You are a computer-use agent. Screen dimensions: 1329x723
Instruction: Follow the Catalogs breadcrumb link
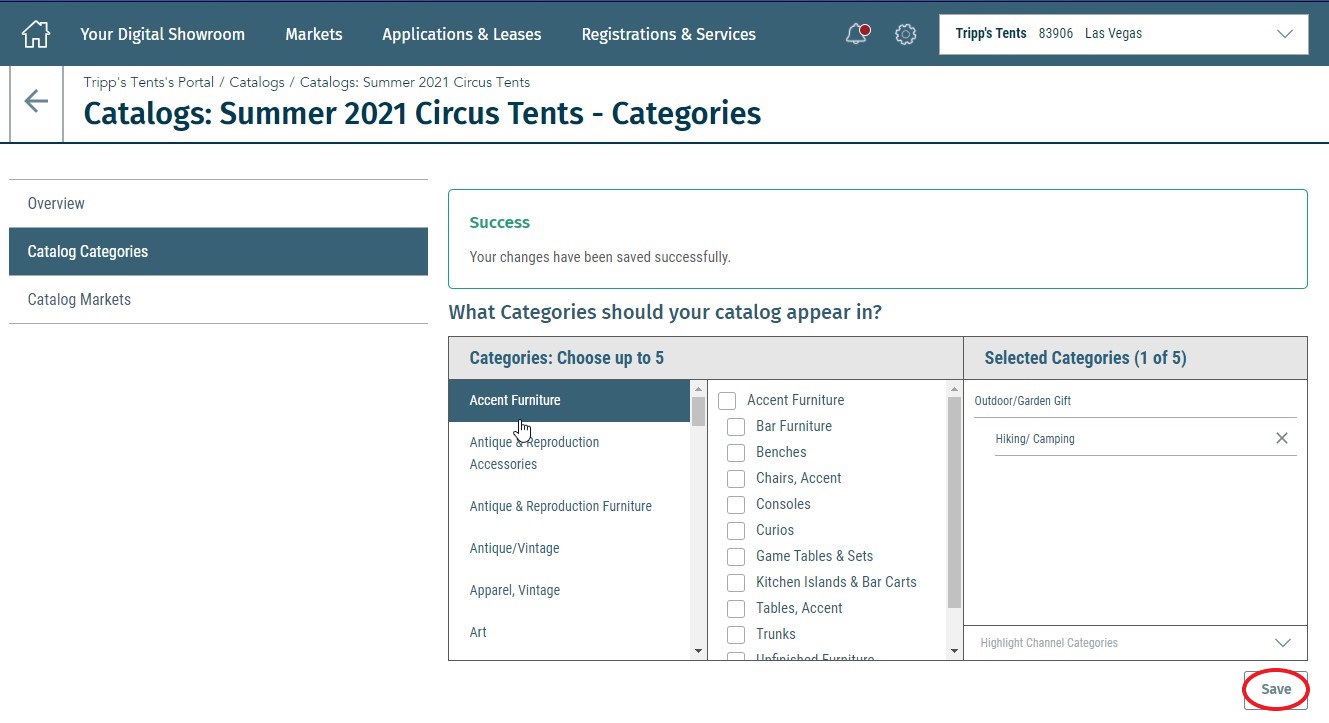pyautogui.click(x=257, y=82)
